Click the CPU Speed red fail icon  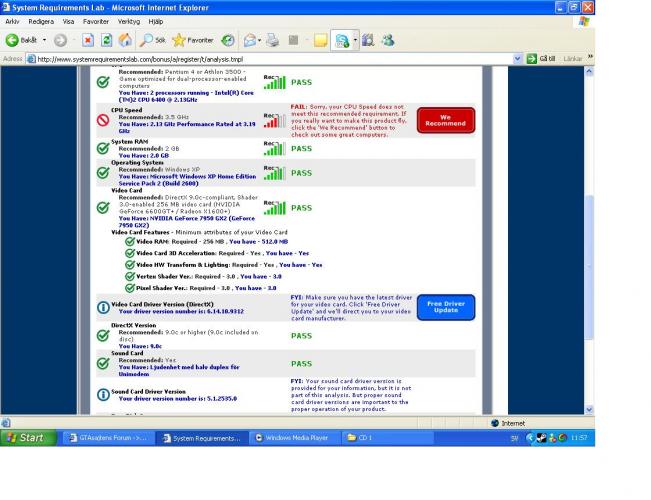pyautogui.click(x=103, y=120)
